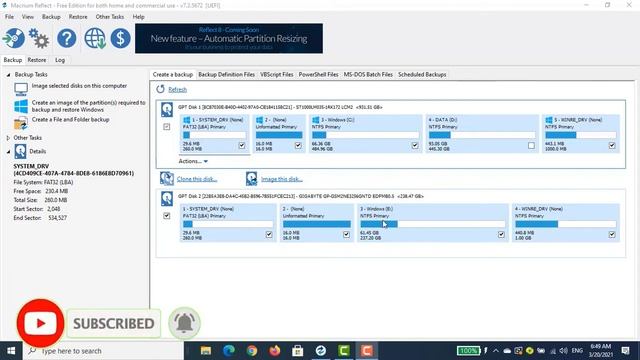Uncheck Disk 1 SYSTEM_DRV partition checkbox
The width and height of the screenshot is (640, 360).
(x=242, y=145)
